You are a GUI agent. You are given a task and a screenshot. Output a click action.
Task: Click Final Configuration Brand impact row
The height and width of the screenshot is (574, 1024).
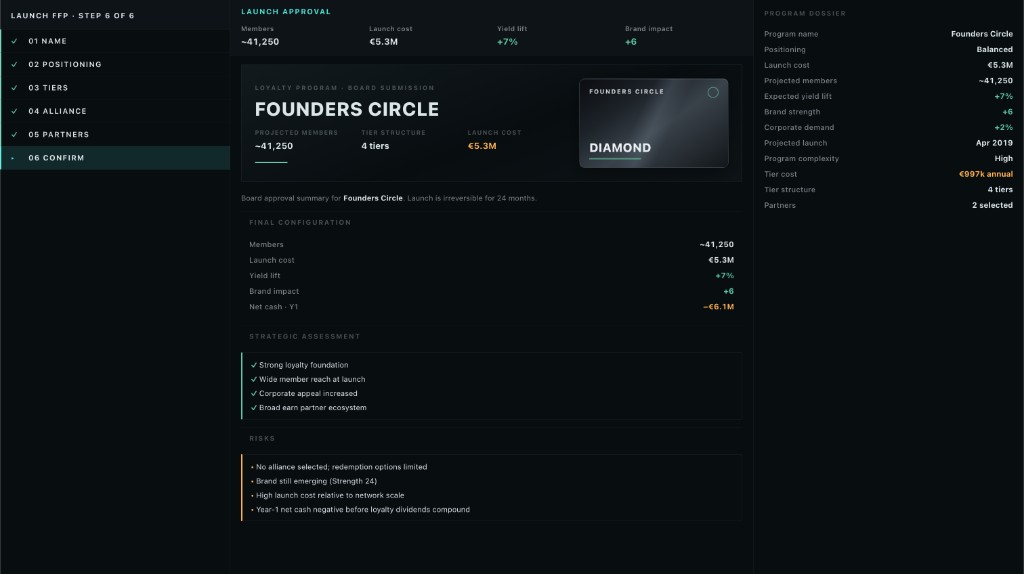pos(491,291)
